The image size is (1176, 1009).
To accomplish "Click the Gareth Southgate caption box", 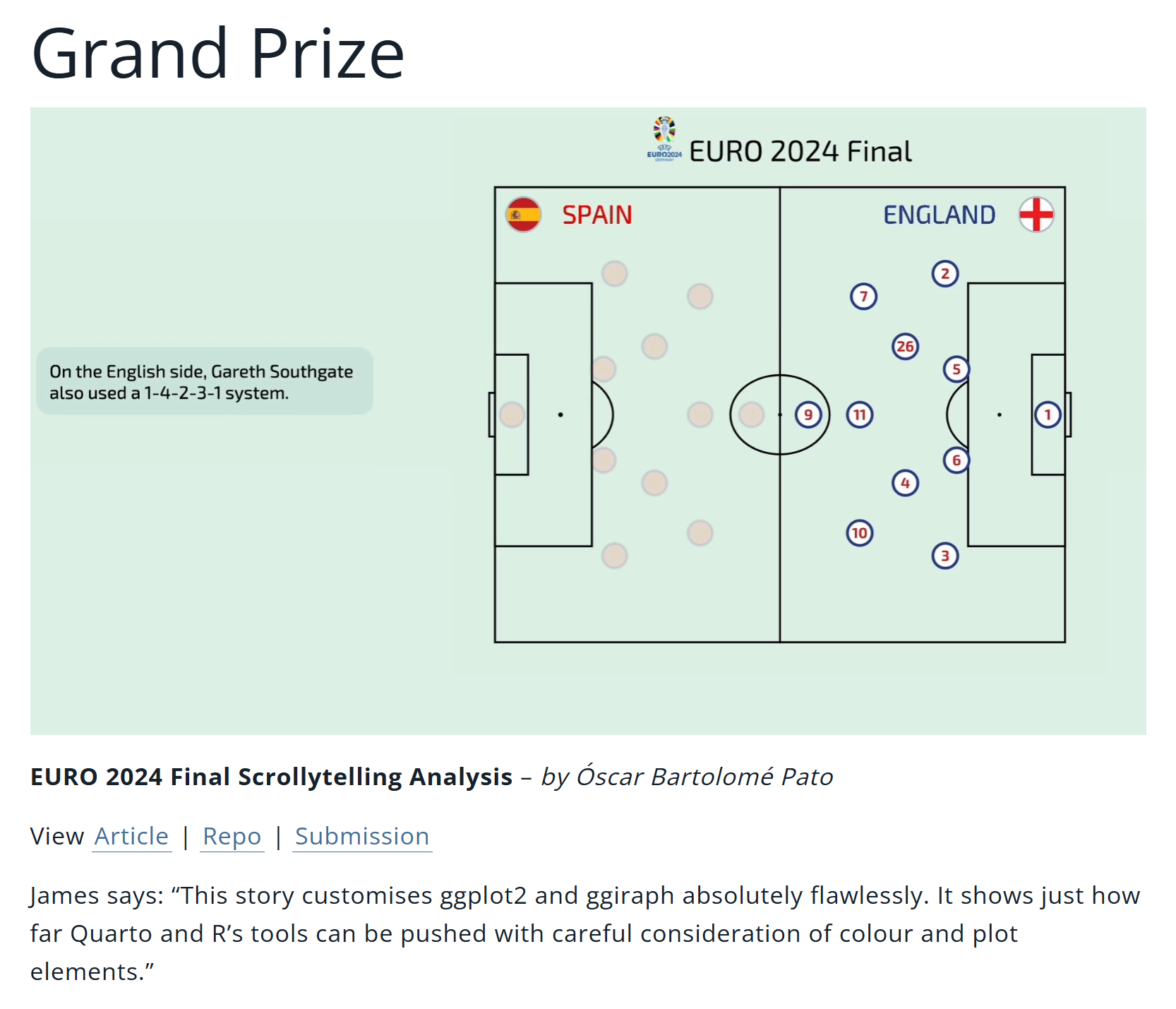I will (x=204, y=381).
